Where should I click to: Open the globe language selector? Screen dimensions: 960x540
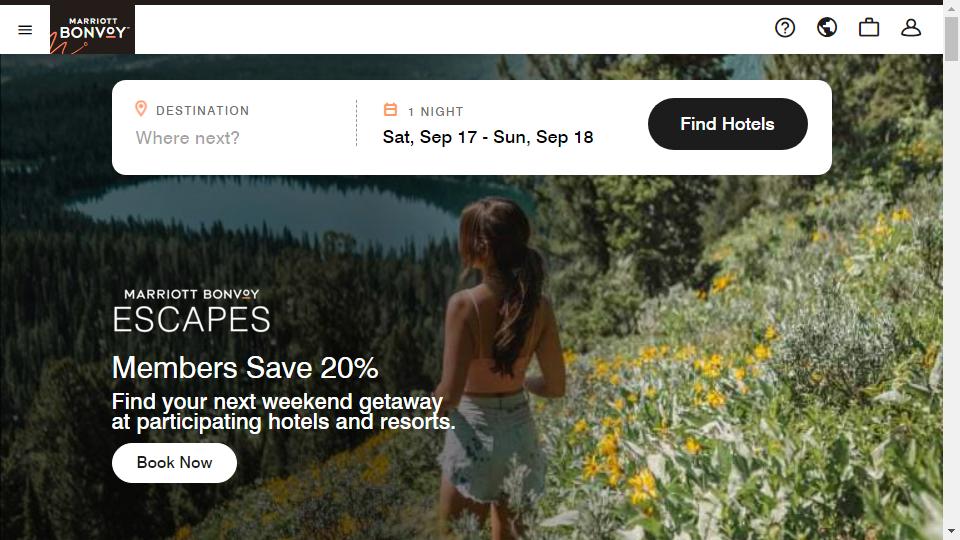click(827, 28)
